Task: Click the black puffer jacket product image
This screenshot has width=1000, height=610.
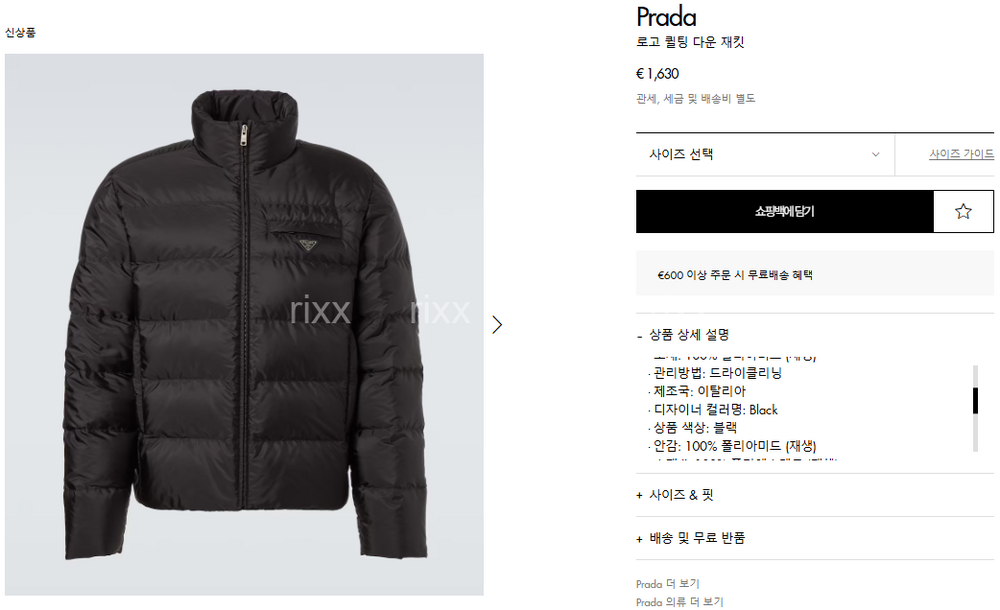Action: pos(244,325)
